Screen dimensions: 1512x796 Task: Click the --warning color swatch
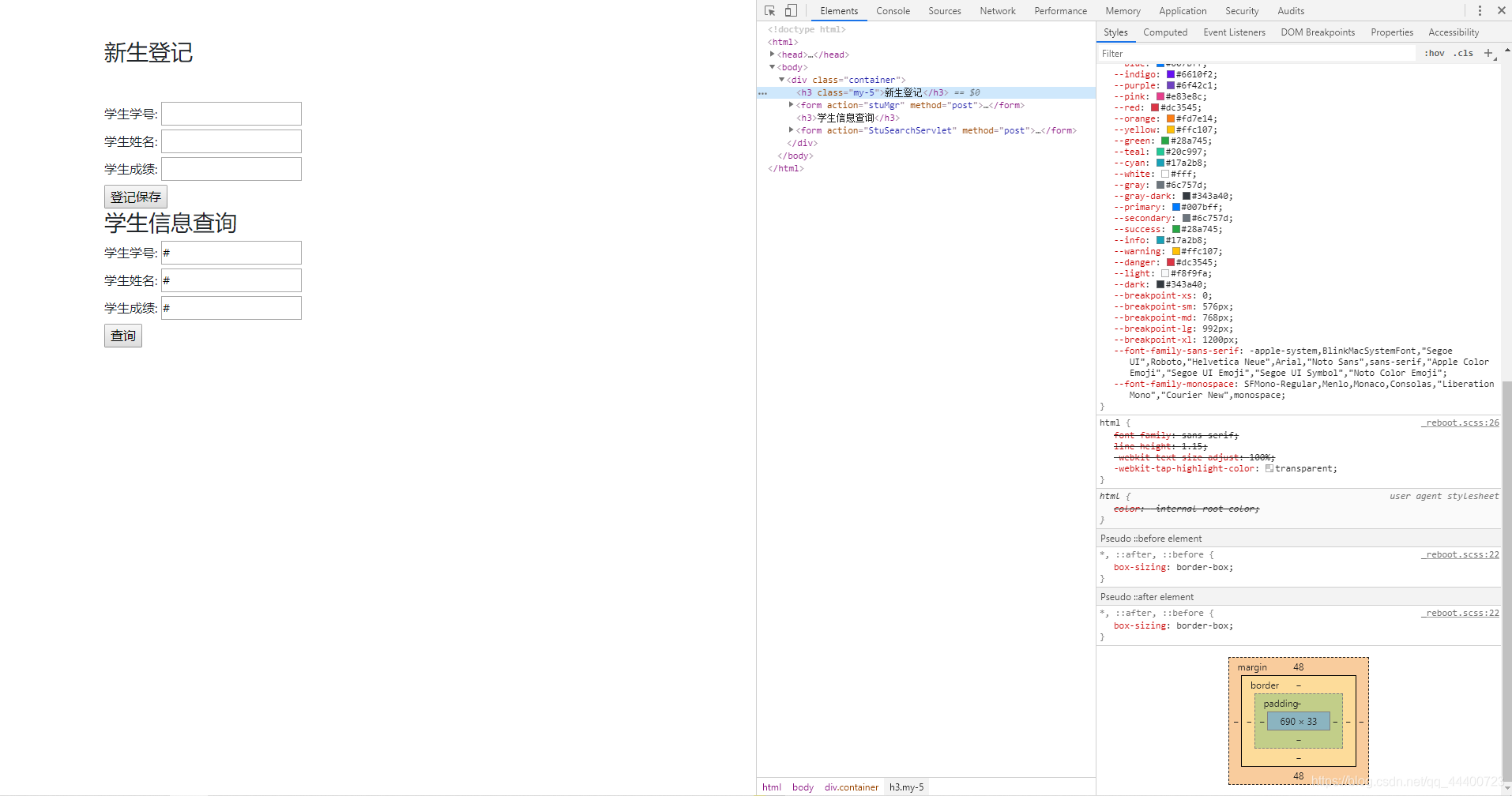point(1176,251)
